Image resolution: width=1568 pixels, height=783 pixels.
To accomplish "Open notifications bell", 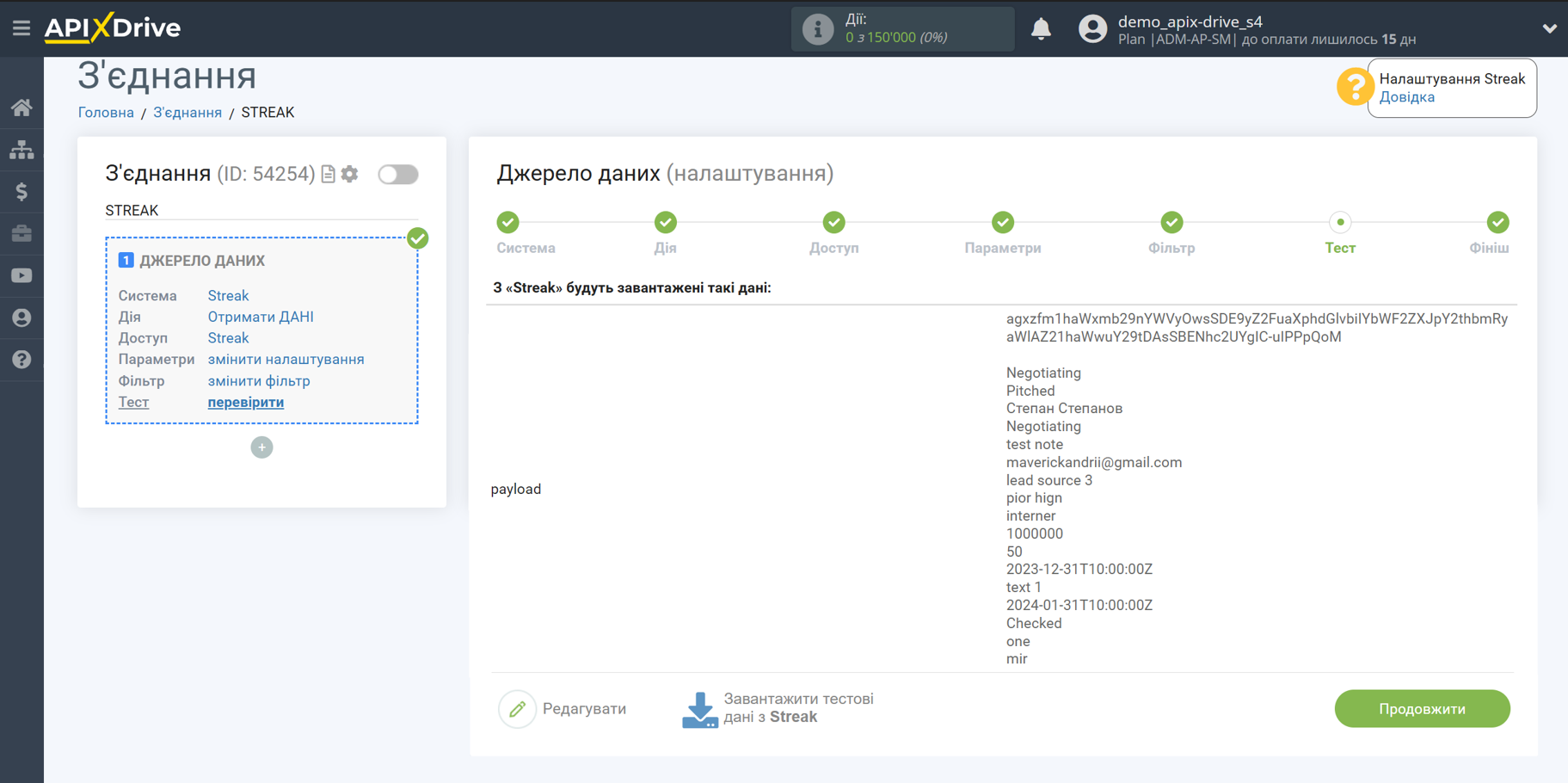I will [x=1041, y=29].
